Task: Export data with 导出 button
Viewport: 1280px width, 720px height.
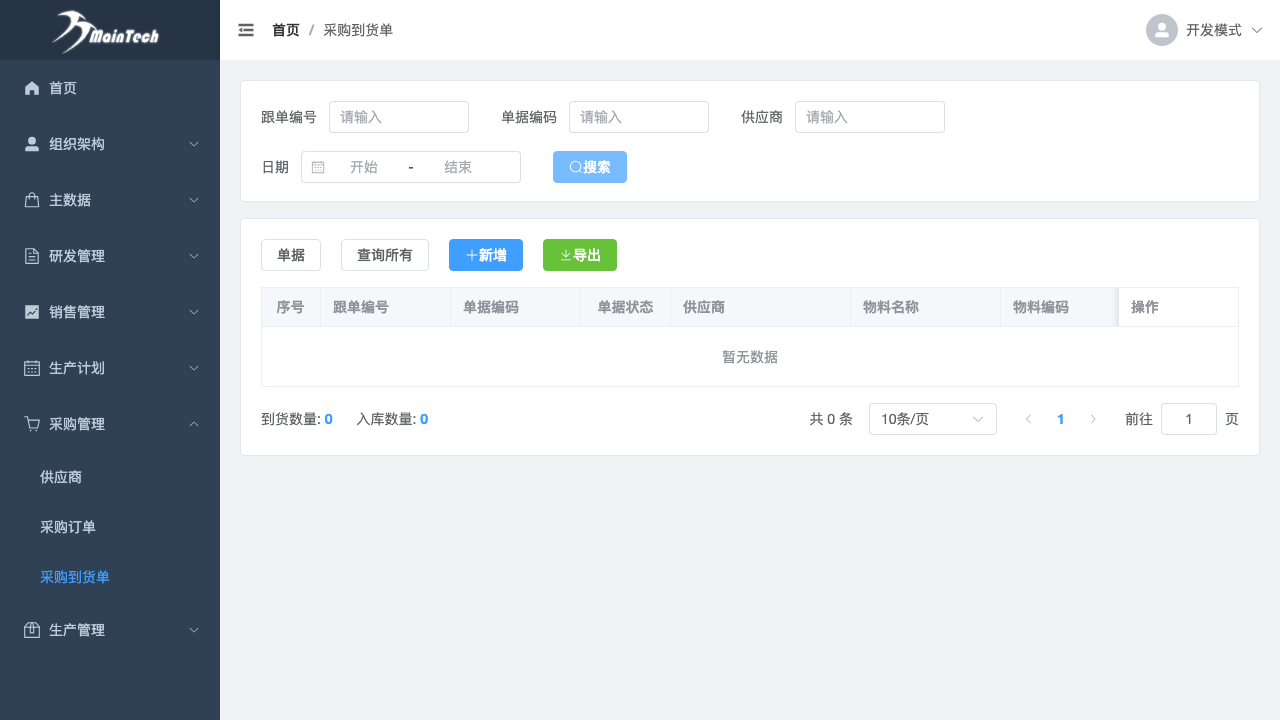Action: pyautogui.click(x=579, y=255)
